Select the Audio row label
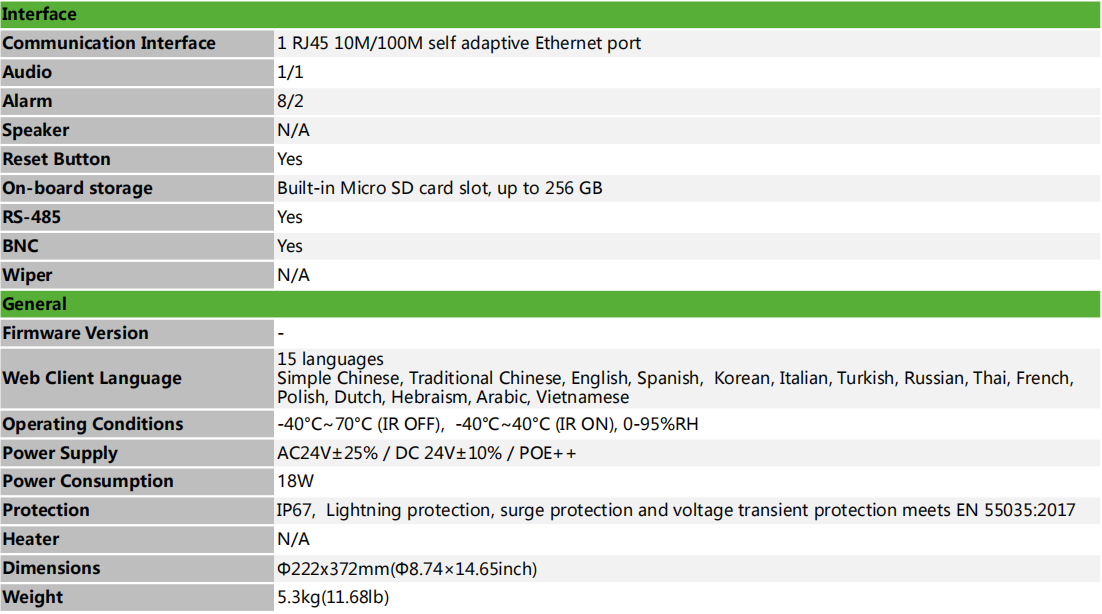The height and width of the screenshot is (614, 1102). (28, 72)
